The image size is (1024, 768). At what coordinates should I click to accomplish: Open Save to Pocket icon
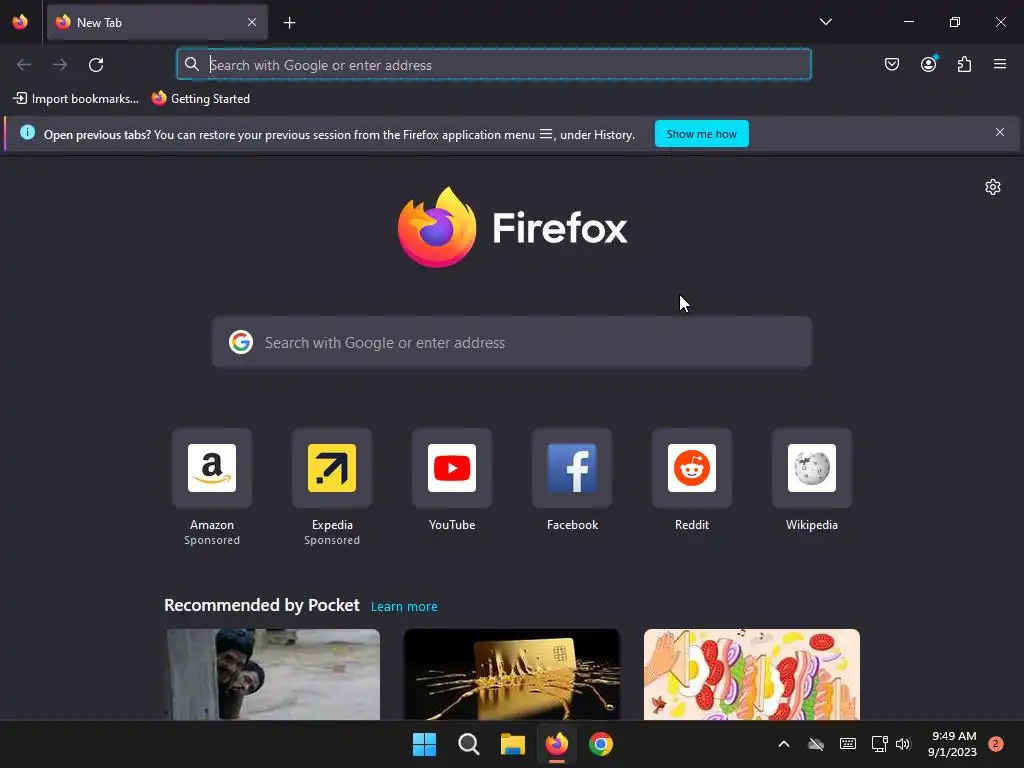[891, 64]
